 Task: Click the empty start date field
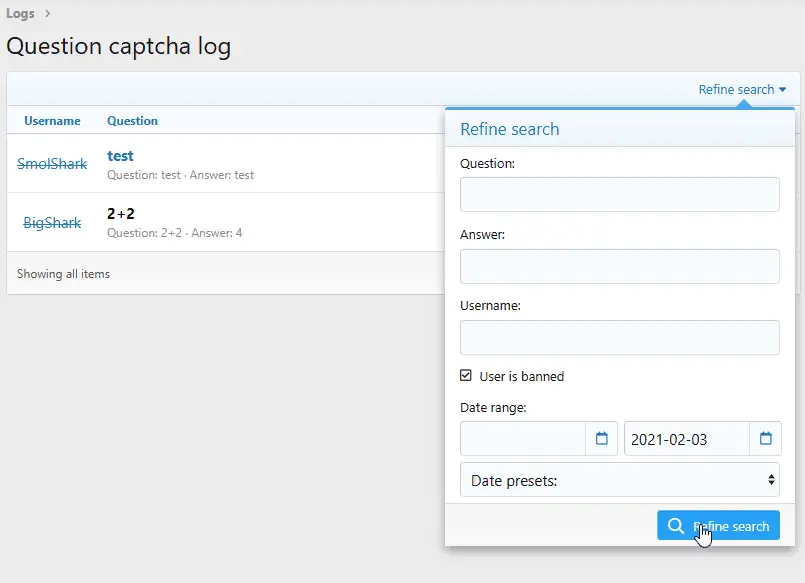[x=523, y=439]
